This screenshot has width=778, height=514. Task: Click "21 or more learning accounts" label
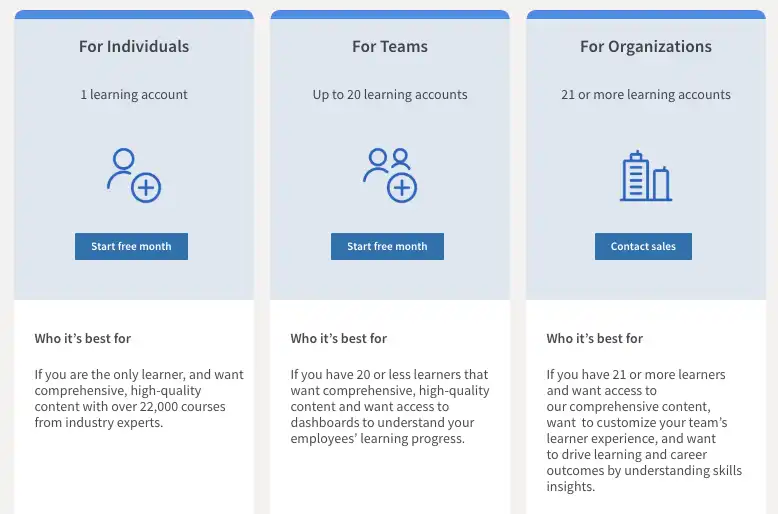[645, 95]
